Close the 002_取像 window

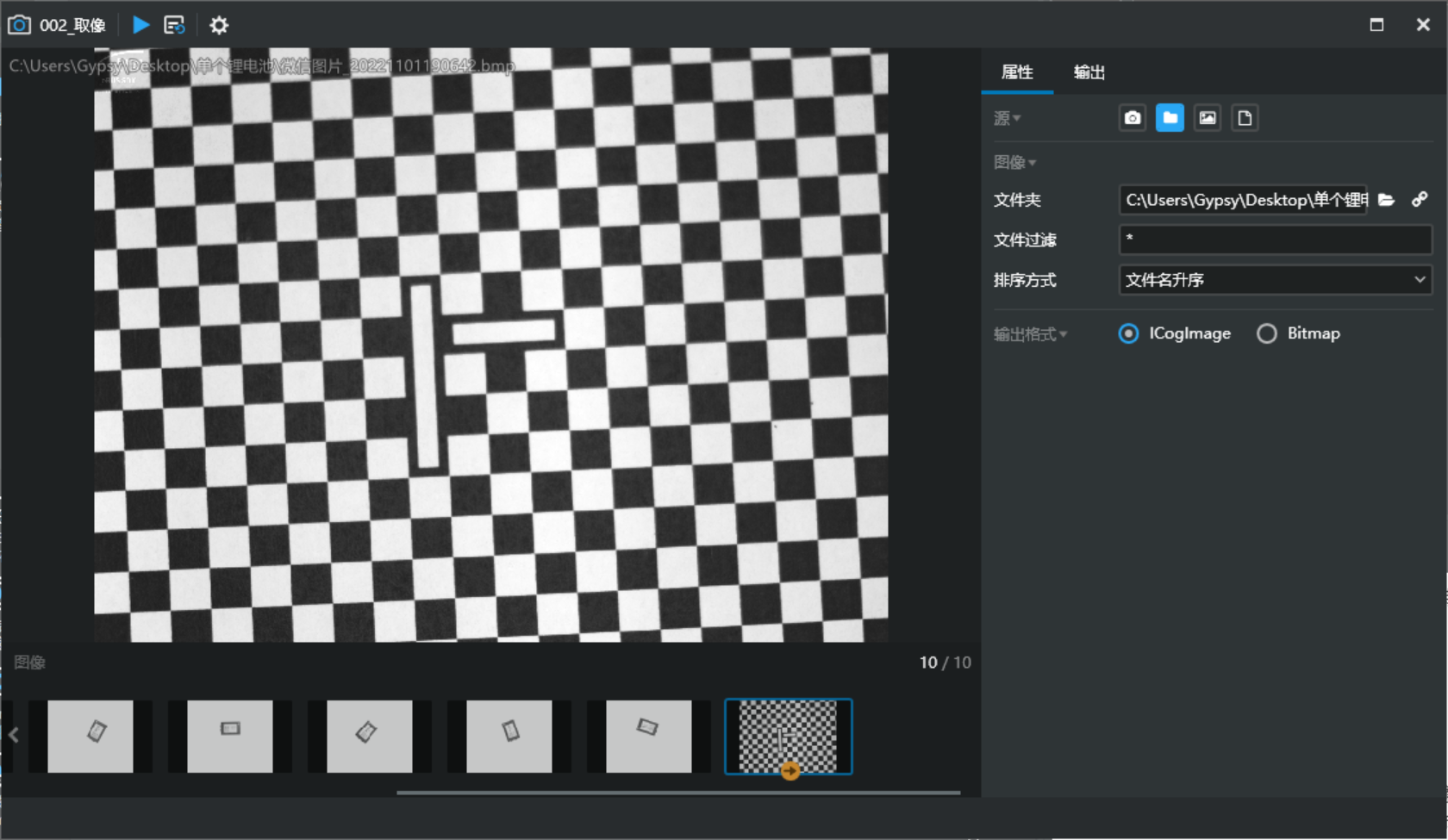1423,25
